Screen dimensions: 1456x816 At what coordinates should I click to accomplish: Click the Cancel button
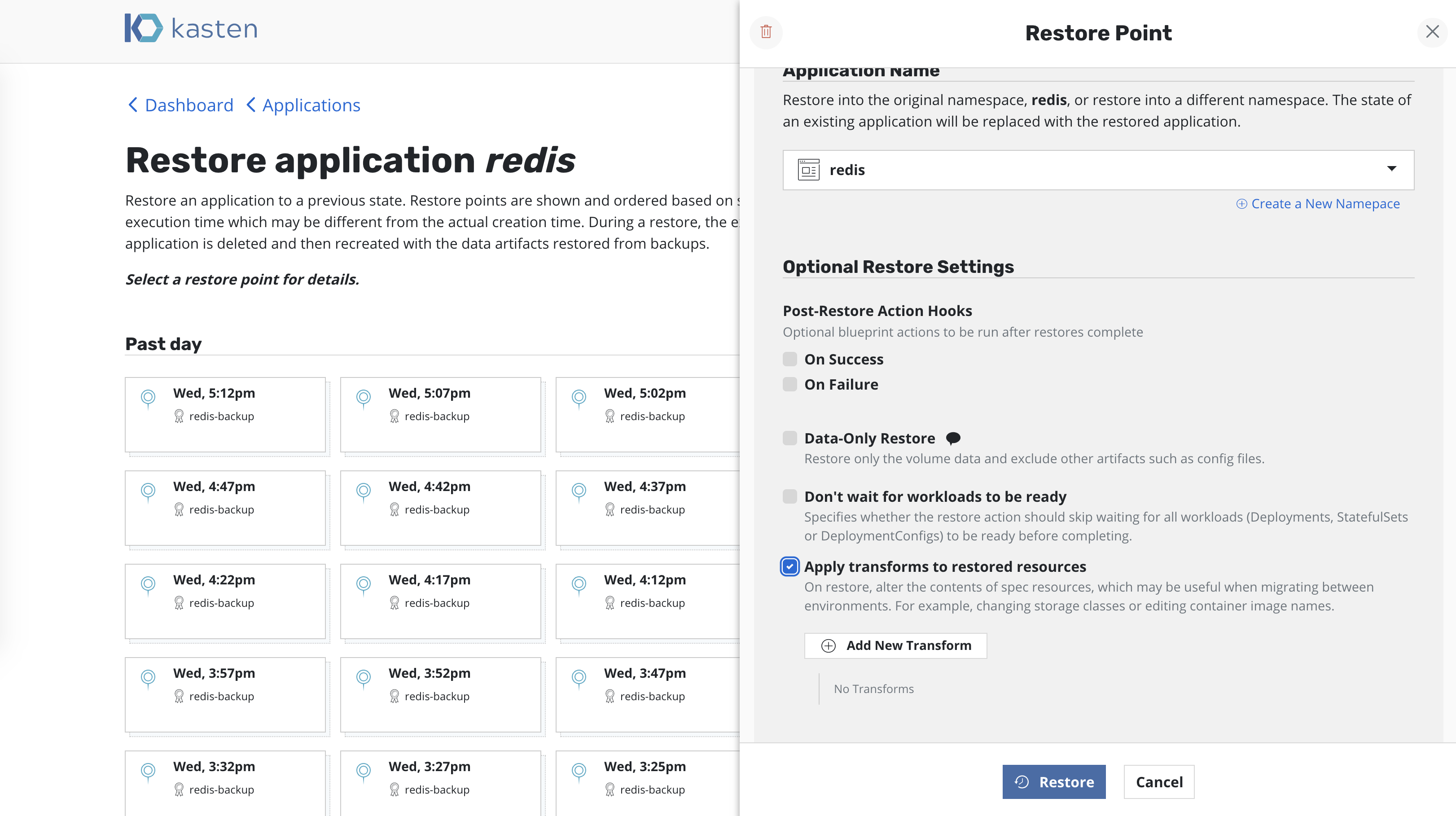[1159, 782]
